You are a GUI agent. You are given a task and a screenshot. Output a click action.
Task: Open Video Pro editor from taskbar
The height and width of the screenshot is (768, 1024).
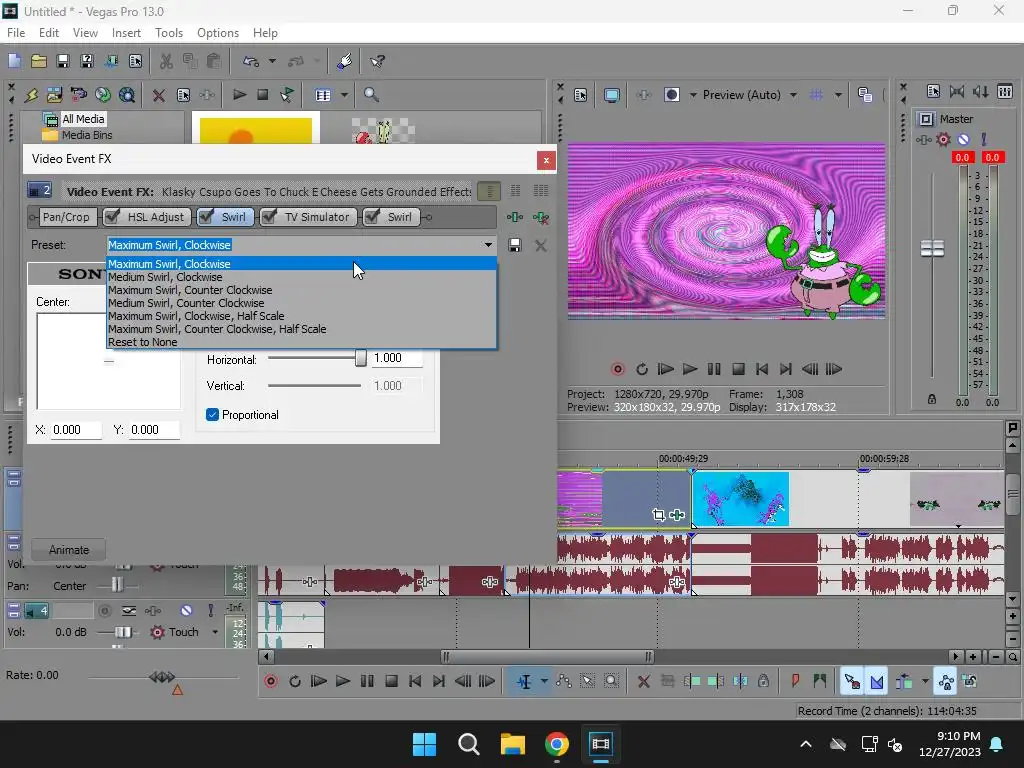click(600, 744)
